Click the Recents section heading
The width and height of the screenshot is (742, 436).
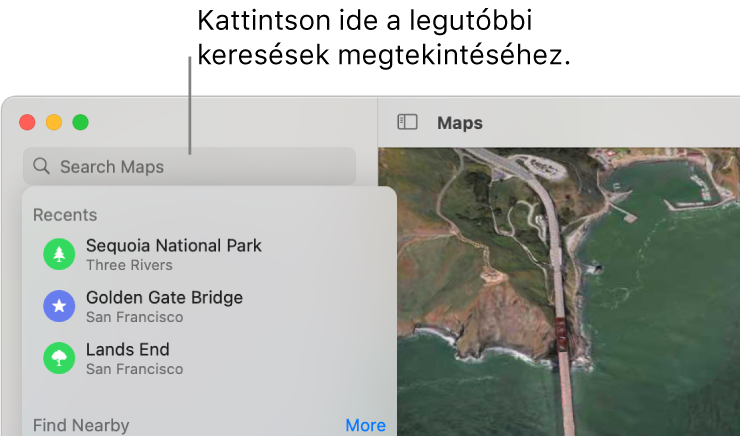(65, 215)
